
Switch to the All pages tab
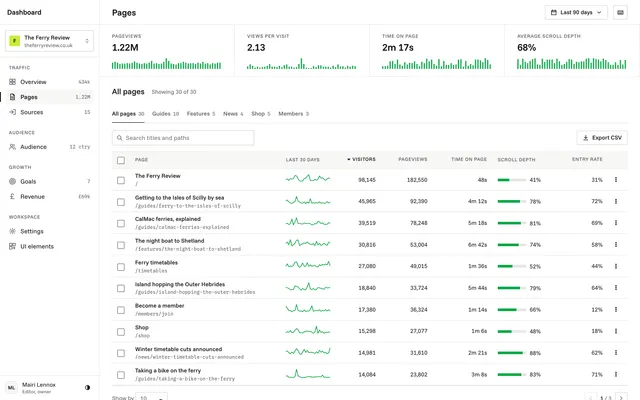click(128, 114)
